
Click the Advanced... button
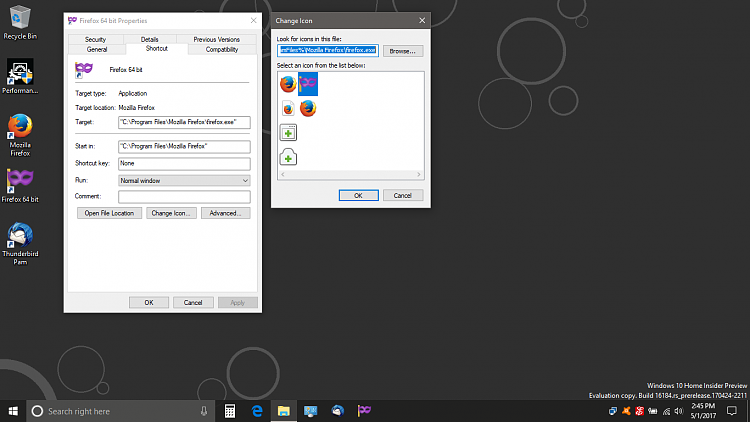pos(225,213)
